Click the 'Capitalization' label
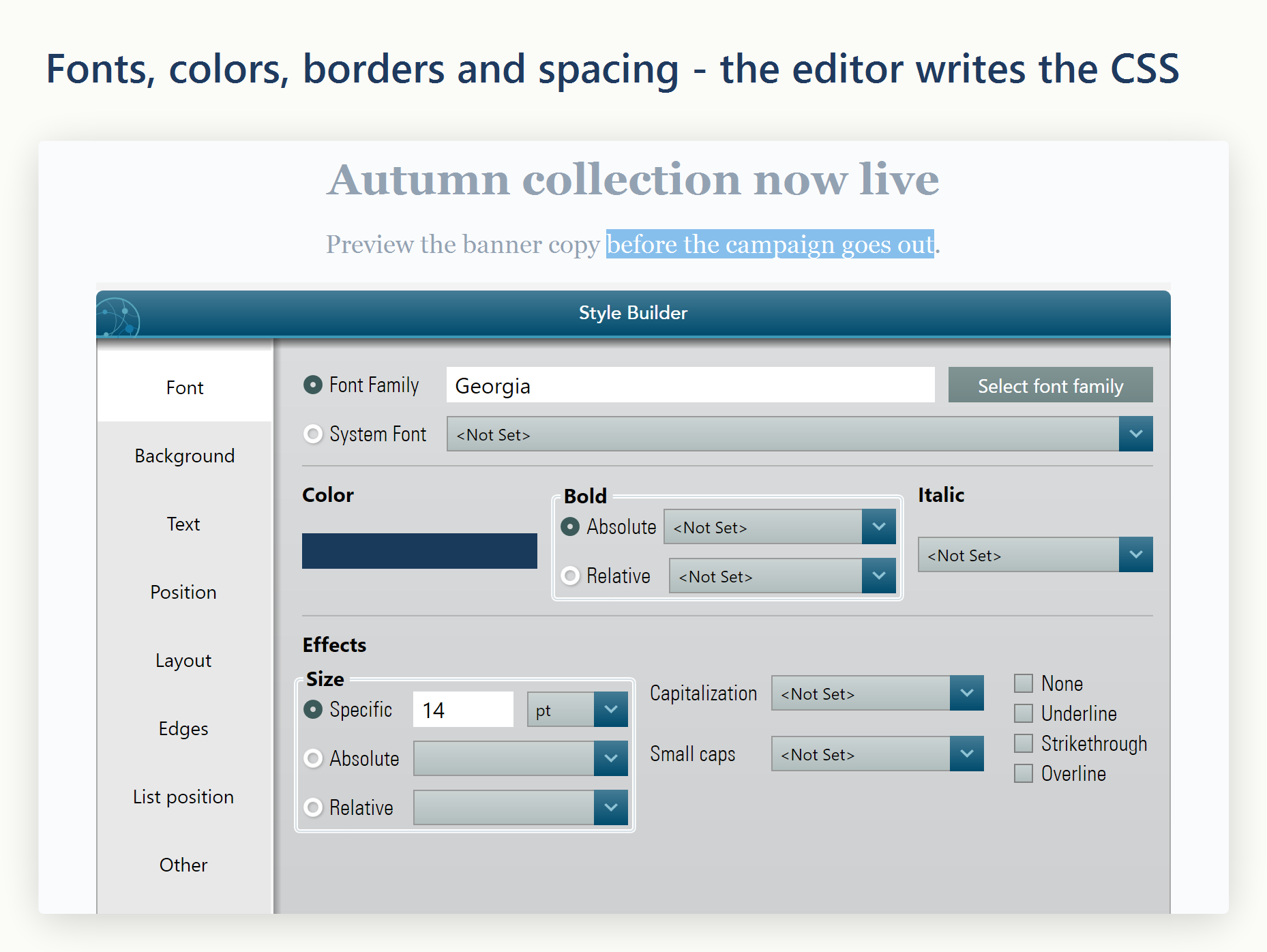Screen dimensions: 1267x952 (x=704, y=694)
